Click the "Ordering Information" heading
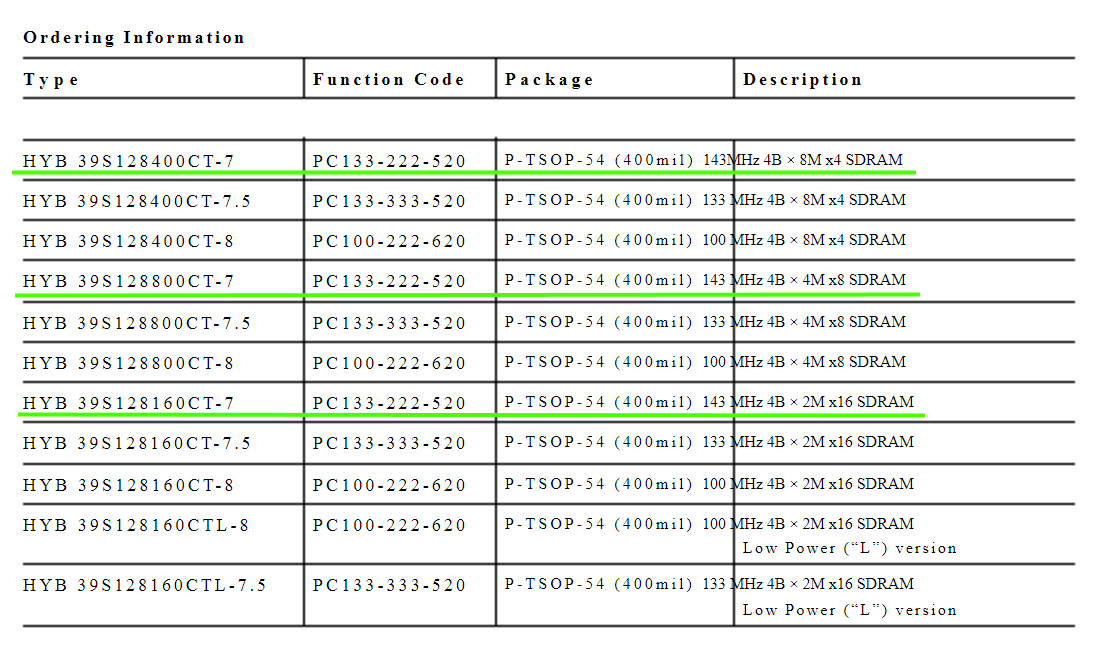Viewport: 1100px width, 658px height. pos(134,38)
